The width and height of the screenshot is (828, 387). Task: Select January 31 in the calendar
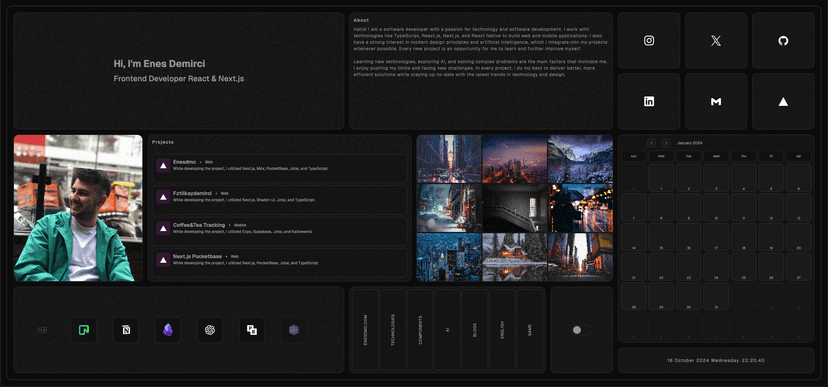click(x=716, y=296)
